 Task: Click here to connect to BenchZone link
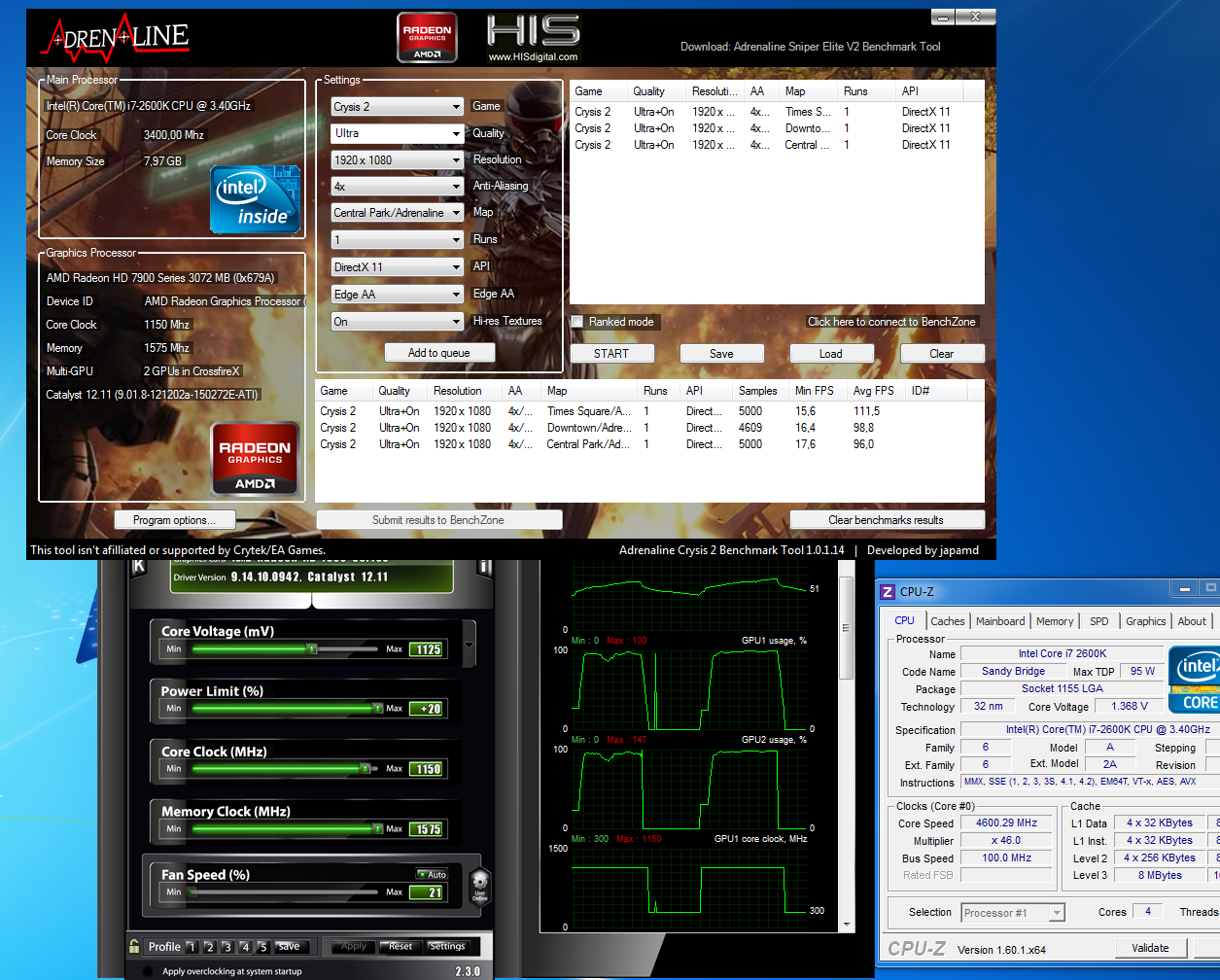891,322
